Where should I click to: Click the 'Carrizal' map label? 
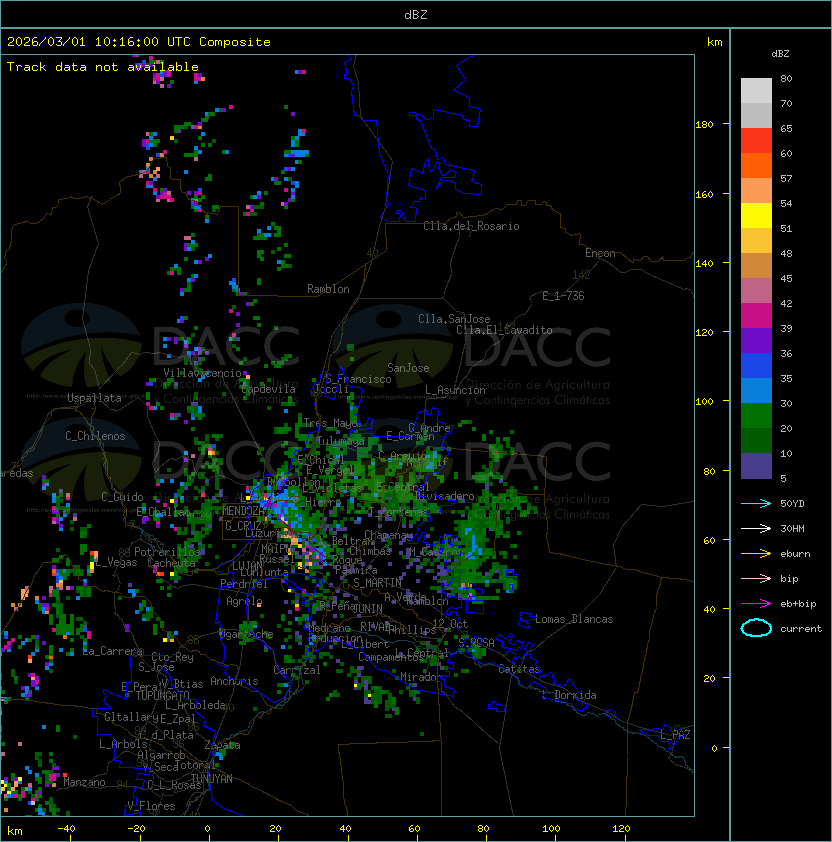pos(297,670)
